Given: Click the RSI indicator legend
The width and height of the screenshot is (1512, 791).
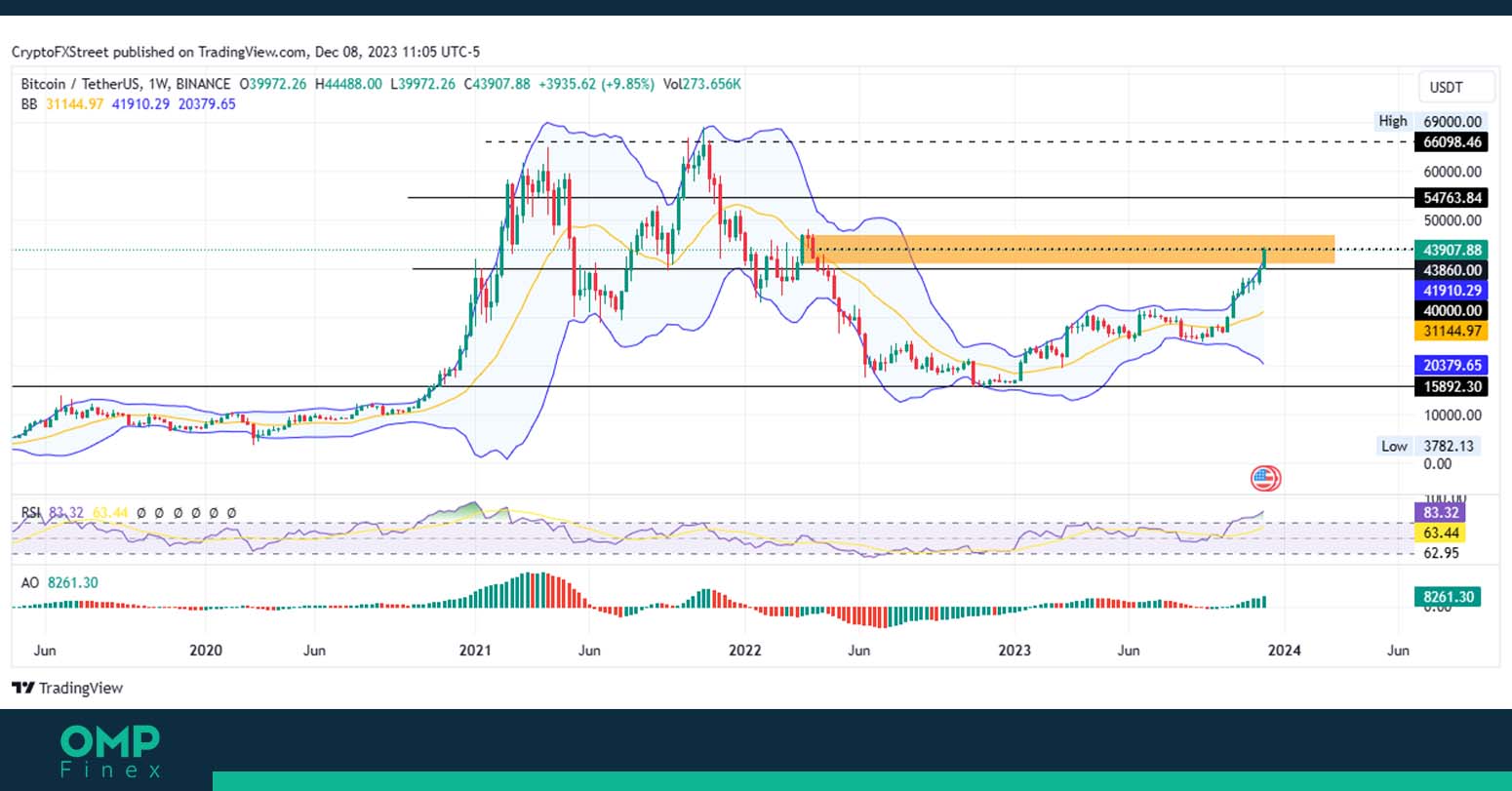Looking at the screenshot, I should [129, 512].
